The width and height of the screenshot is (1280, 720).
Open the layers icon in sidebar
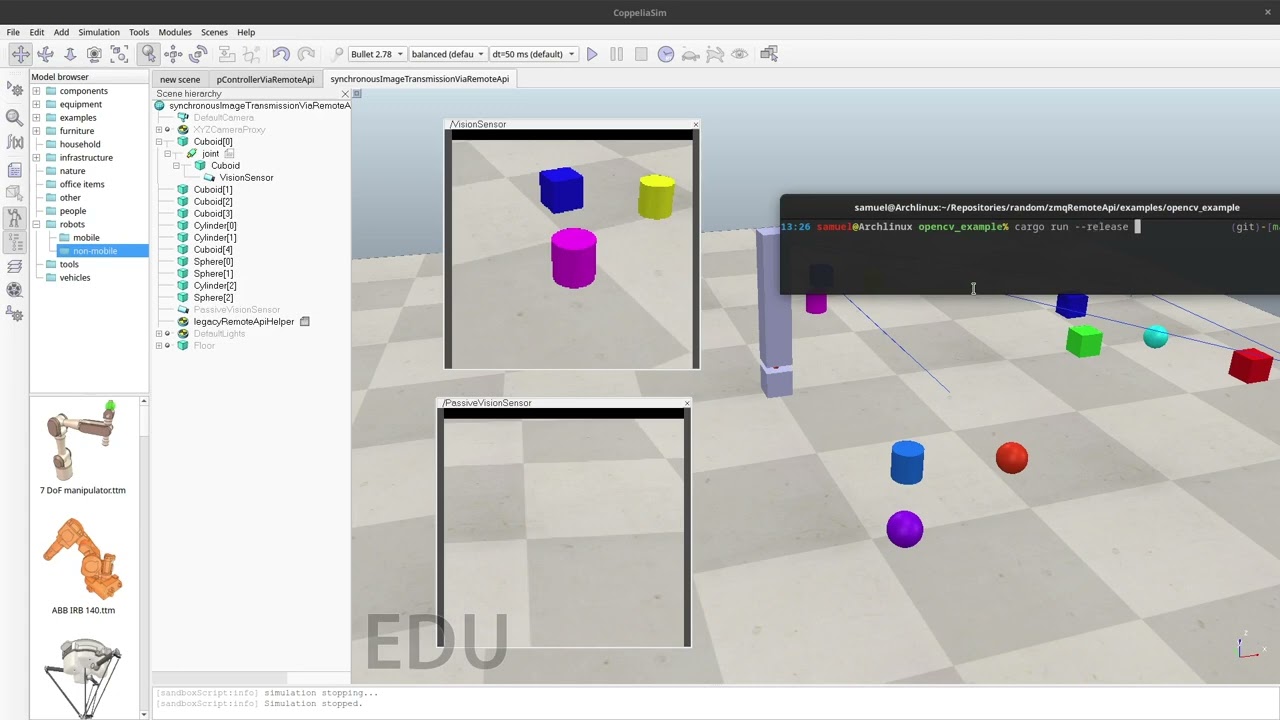click(x=15, y=266)
